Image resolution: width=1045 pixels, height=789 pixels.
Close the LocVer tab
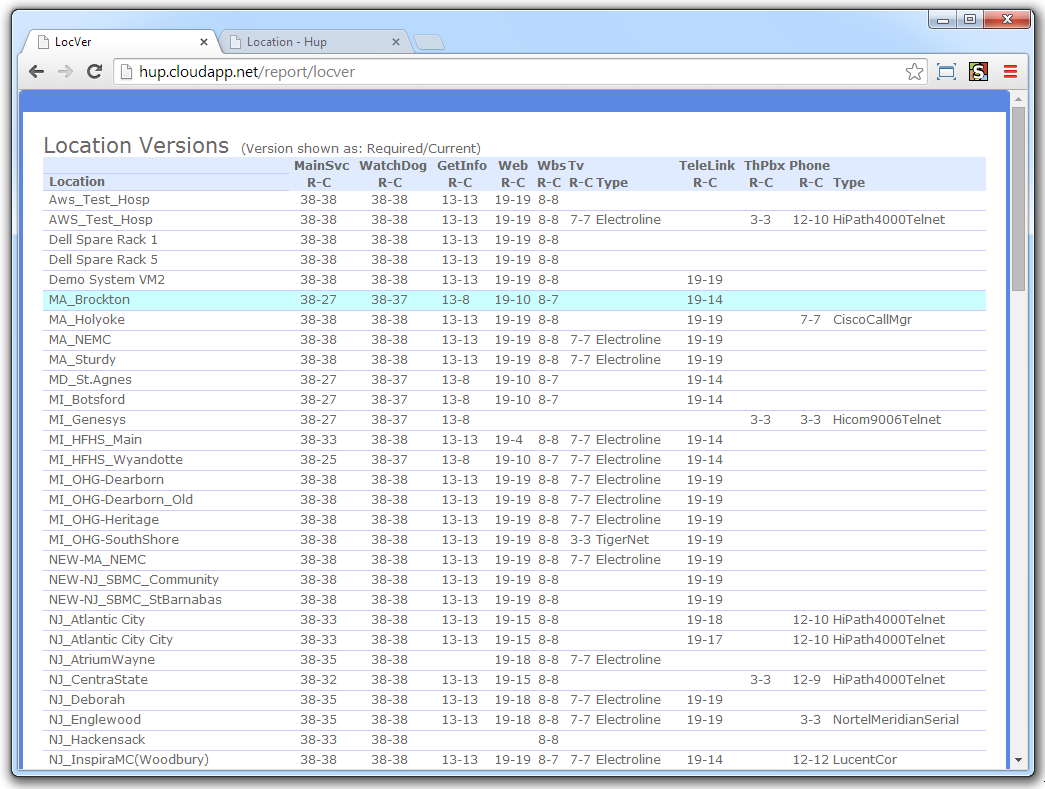coord(204,42)
